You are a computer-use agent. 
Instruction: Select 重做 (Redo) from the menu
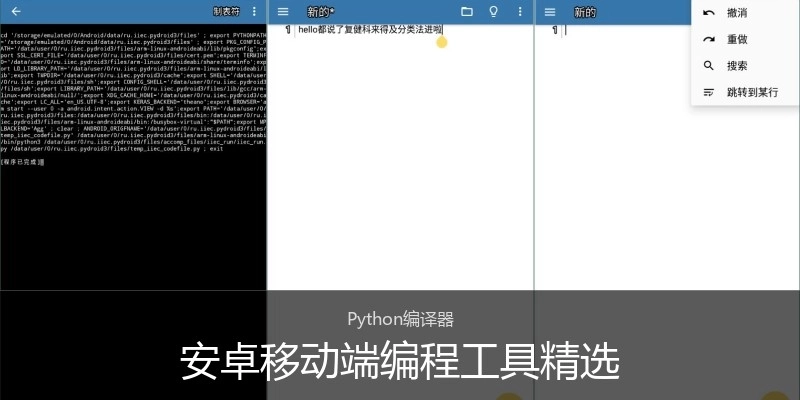(x=737, y=39)
